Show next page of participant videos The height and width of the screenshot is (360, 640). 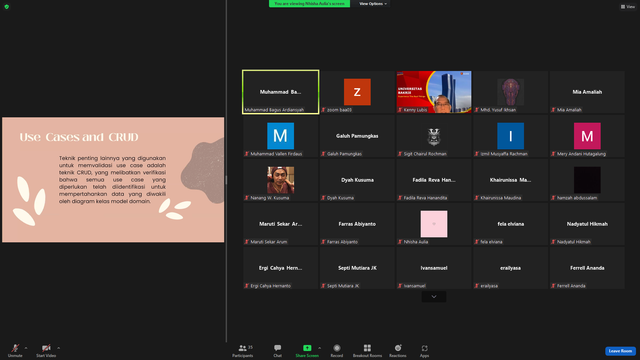click(434, 297)
